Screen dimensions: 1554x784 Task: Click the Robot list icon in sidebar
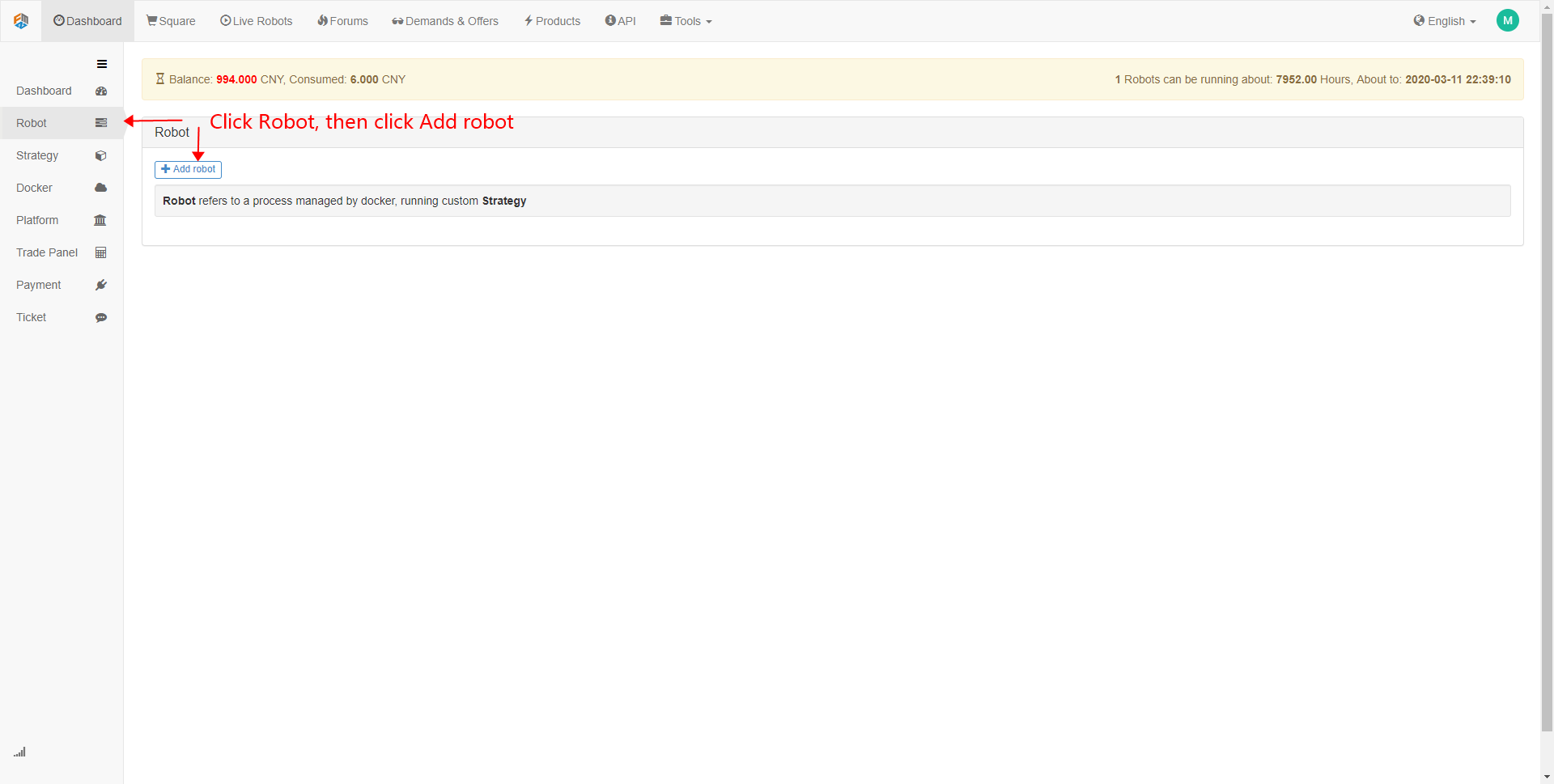[x=101, y=123]
